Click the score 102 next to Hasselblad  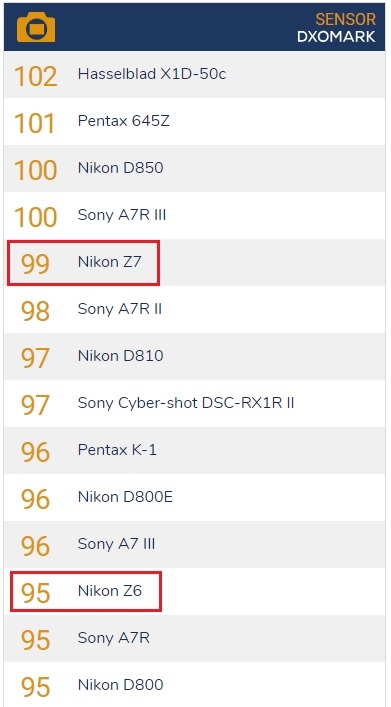click(x=36, y=76)
